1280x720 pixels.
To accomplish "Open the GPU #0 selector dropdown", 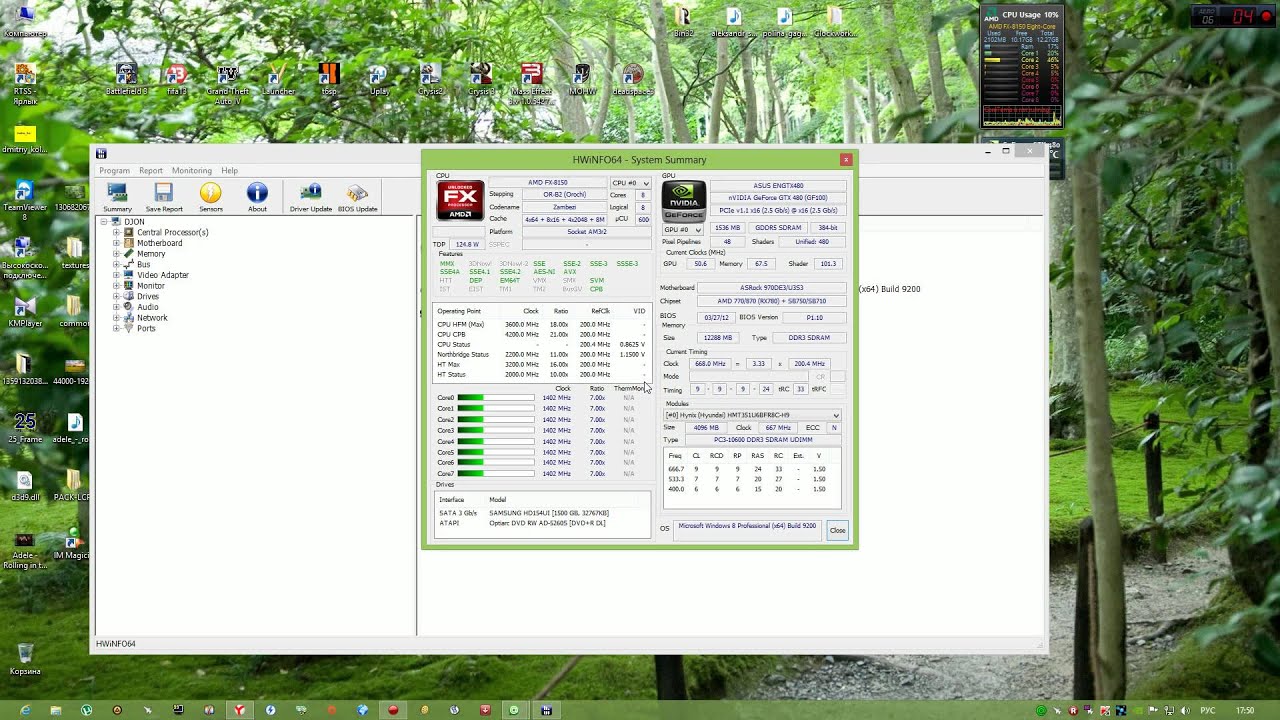I will 683,229.
